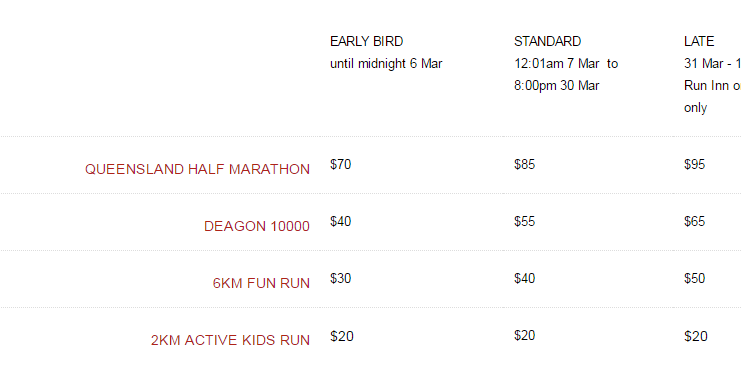Select the $95 half marathon late price

tap(694, 164)
